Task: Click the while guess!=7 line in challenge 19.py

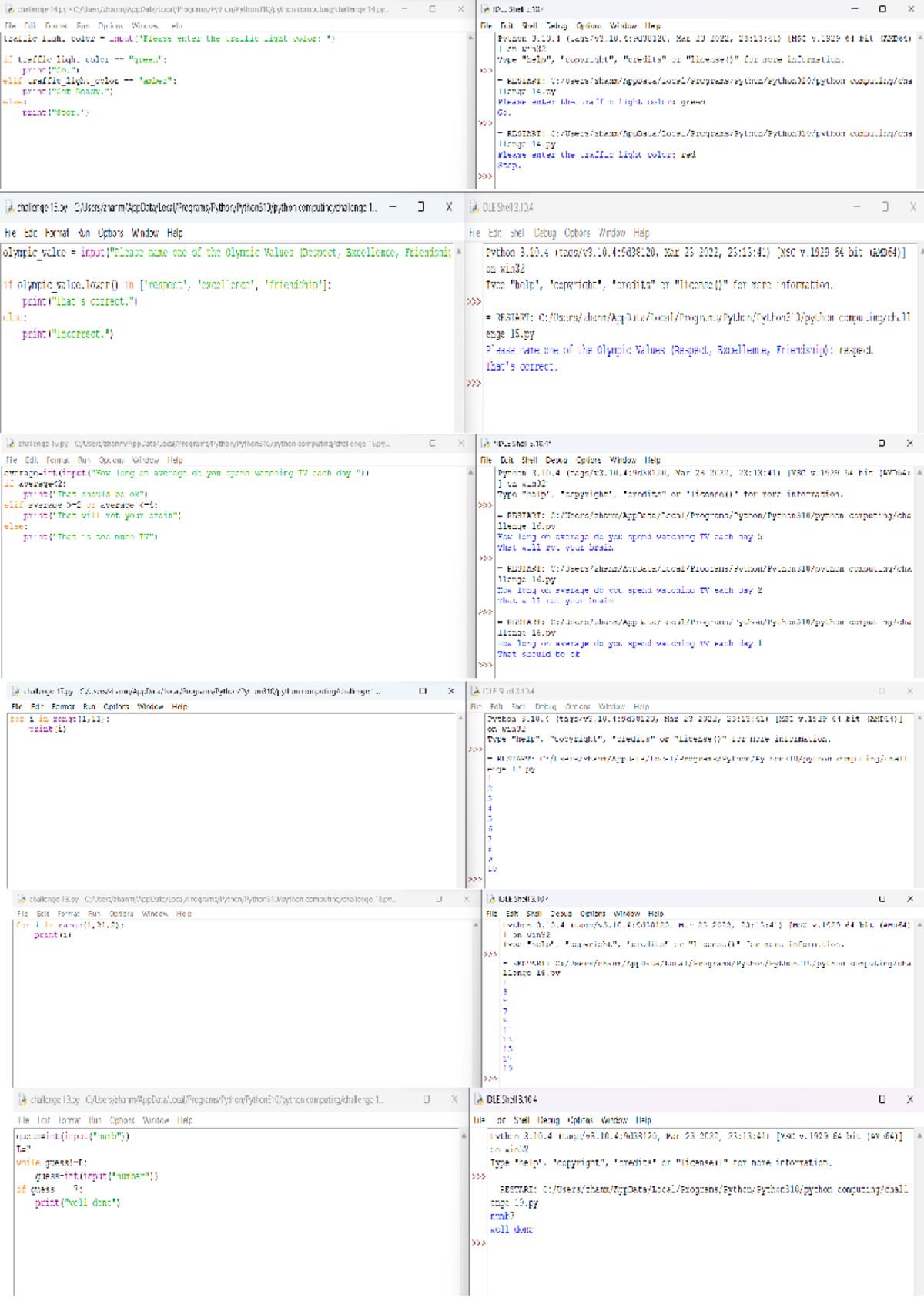Action: [52, 1162]
